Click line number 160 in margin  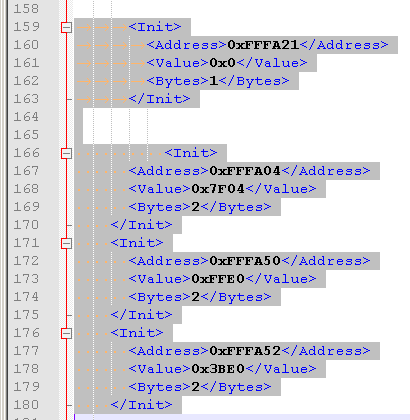[26, 45]
